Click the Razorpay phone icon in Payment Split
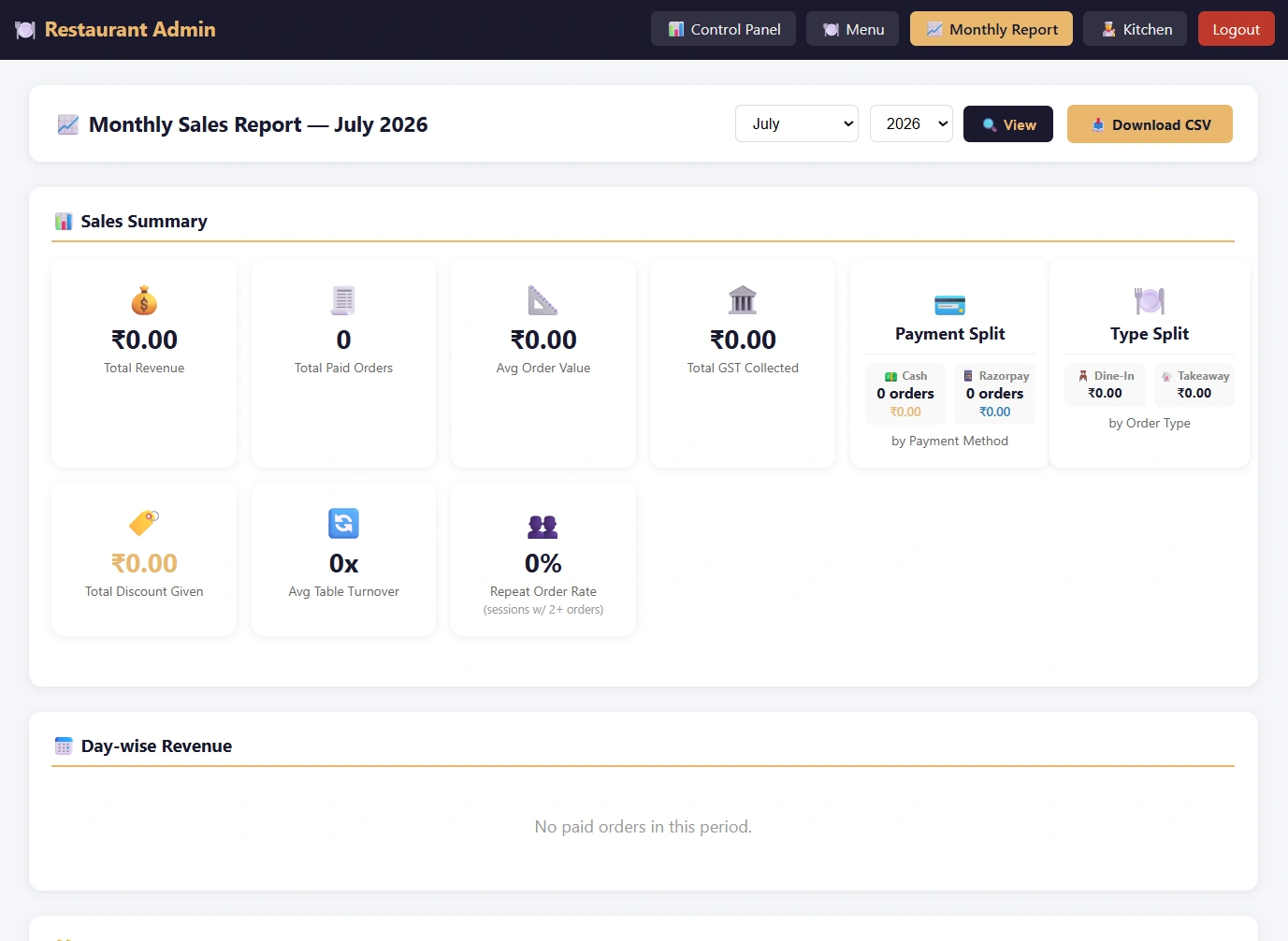Image resolution: width=1288 pixels, height=941 pixels. (x=968, y=376)
